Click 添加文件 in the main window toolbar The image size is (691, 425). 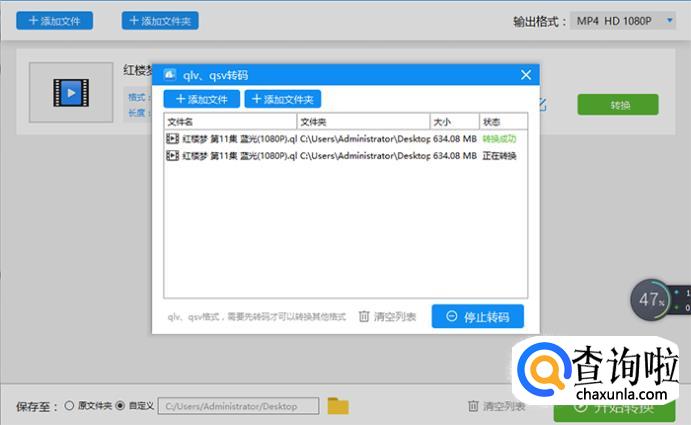[54, 21]
